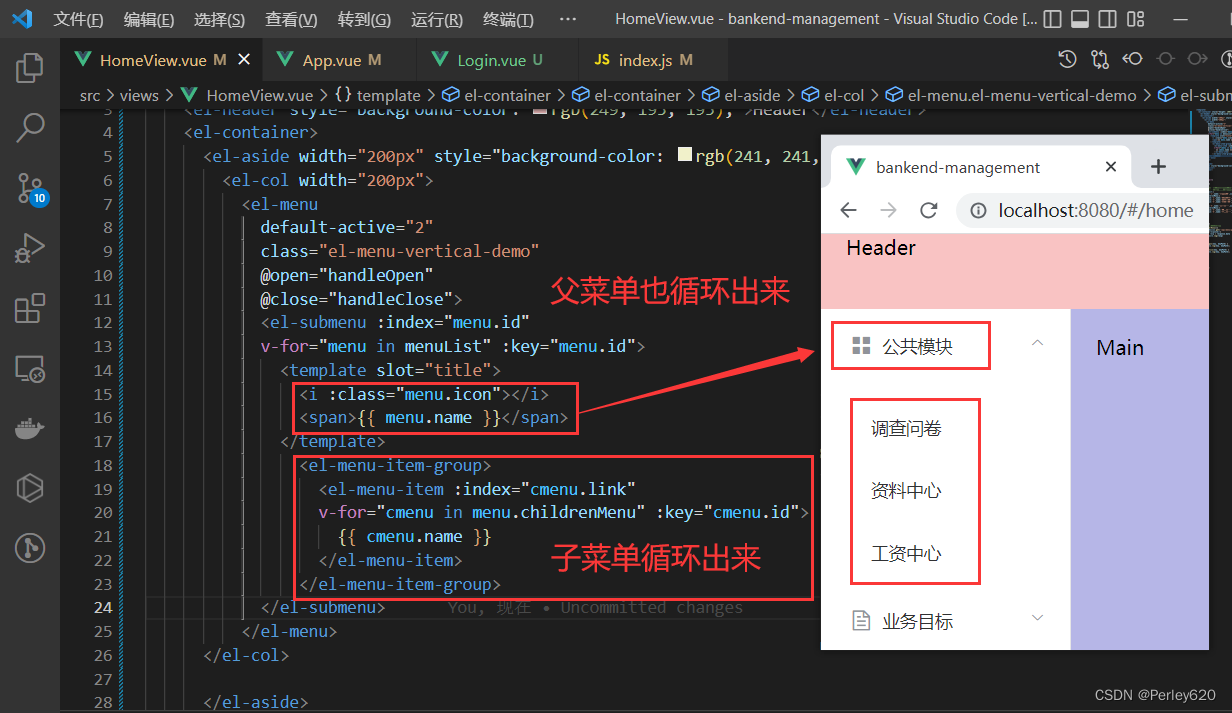
Task: Click the greyed-out middle revision circle icon
Action: [x=1165, y=59]
